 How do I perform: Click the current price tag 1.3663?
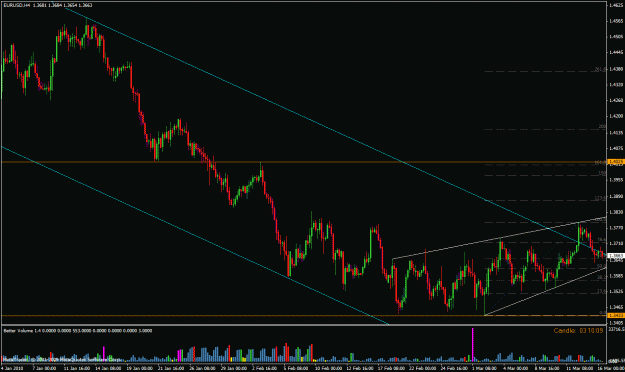[616, 256]
